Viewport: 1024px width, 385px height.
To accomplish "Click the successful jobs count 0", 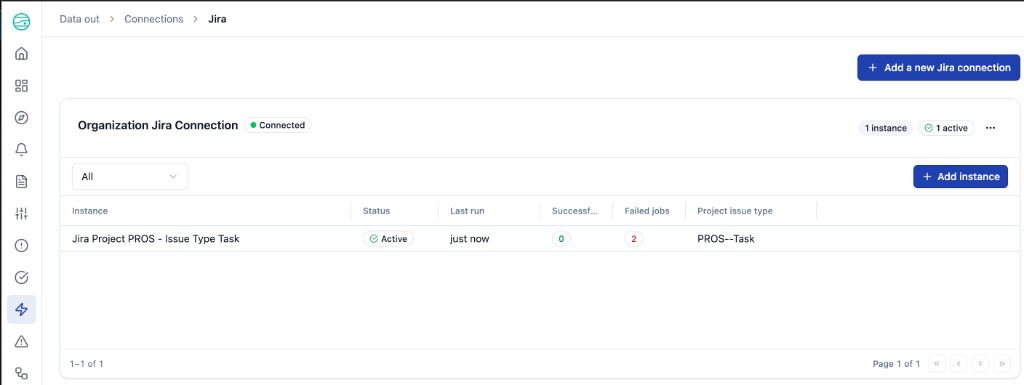I will (561, 239).
